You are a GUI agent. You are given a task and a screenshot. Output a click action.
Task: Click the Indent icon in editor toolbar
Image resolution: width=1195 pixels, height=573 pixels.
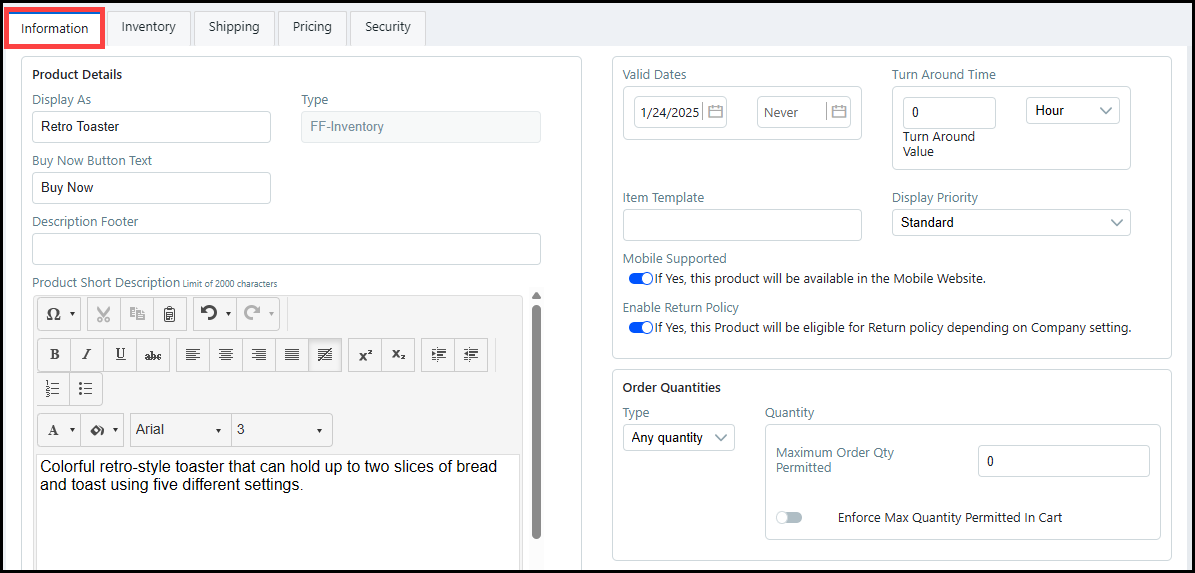click(438, 355)
